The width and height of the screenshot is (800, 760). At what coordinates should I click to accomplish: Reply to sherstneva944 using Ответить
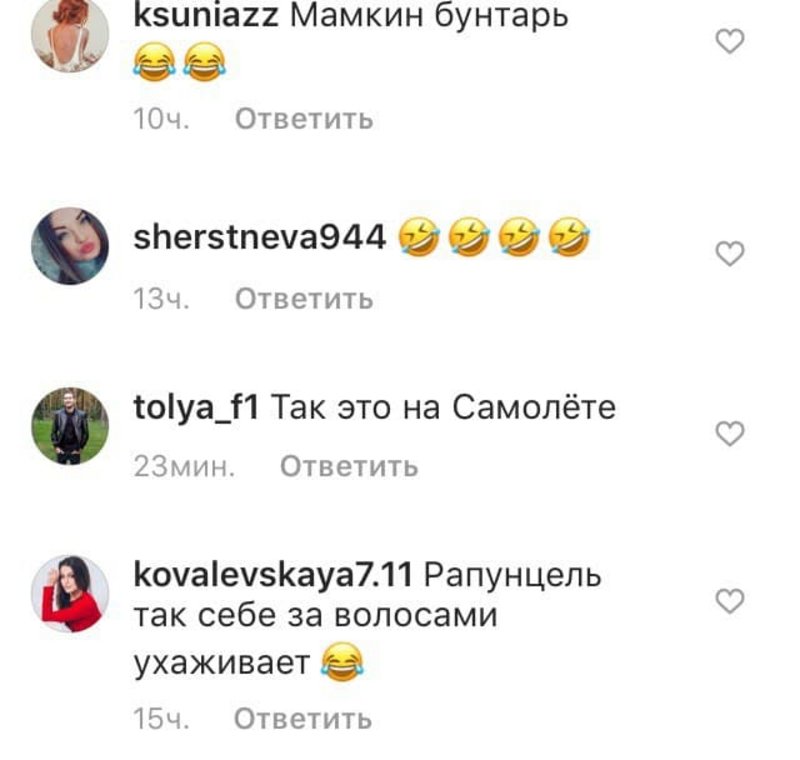click(304, 299)
